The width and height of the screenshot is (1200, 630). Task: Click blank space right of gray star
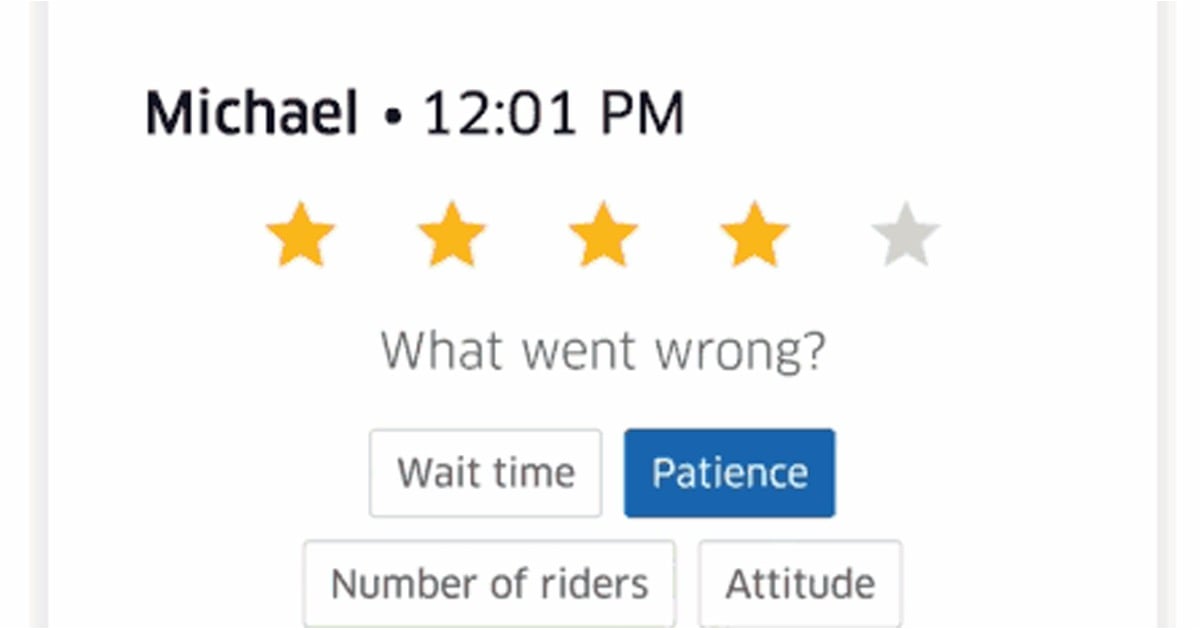pyautogui.click(x=1040, y=236)
